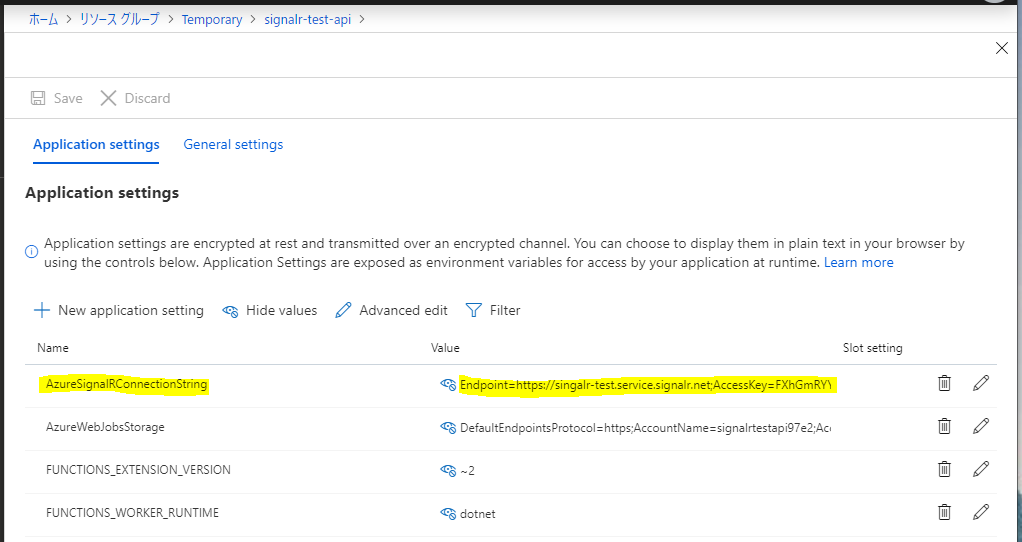Select the FUNCTIONS_EXTENSION_VERSION name
Screen dimensions: 1022x542
tap(138, 470)
